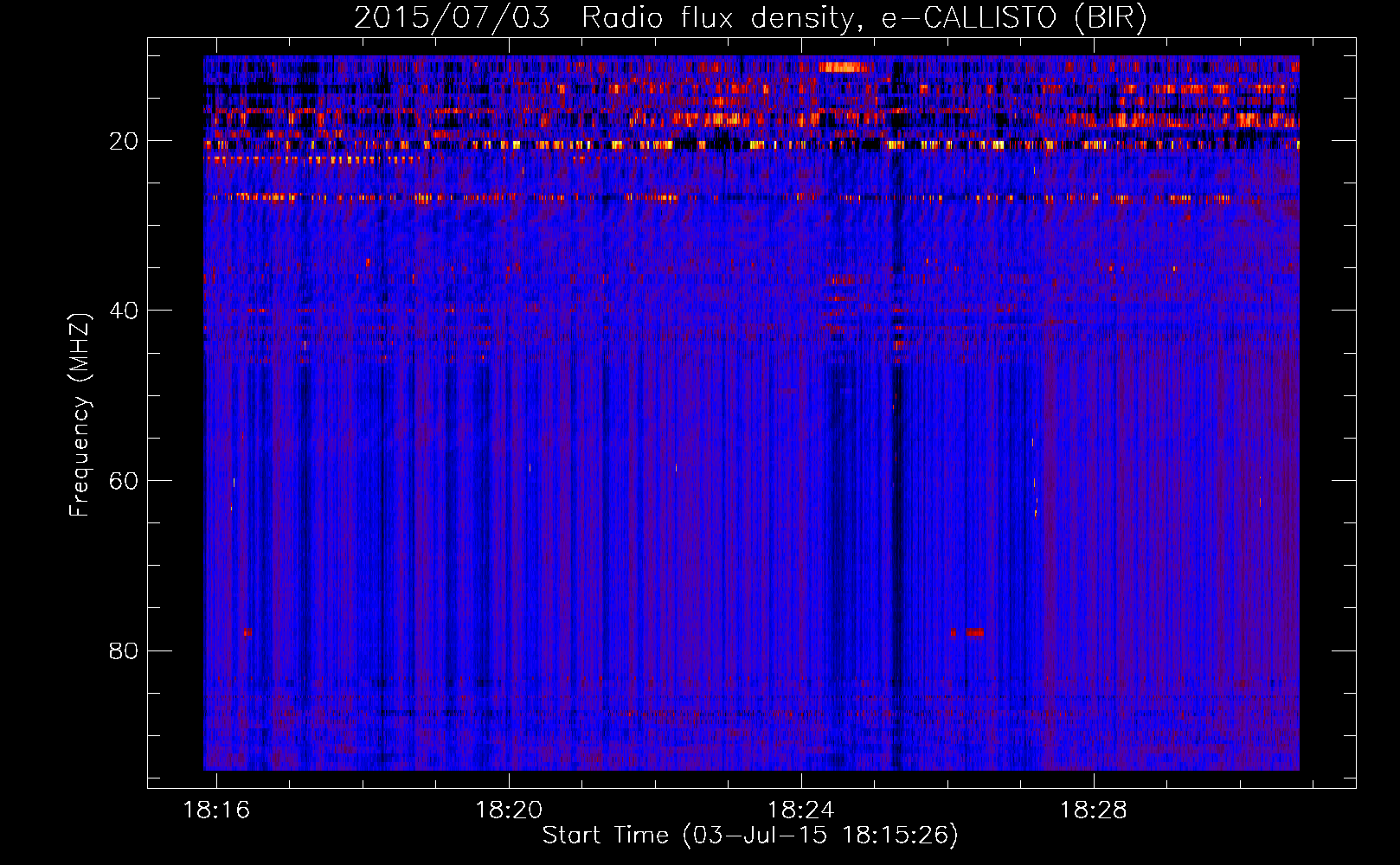Click the 80 MHz frequency tick label

click(125, 650)
